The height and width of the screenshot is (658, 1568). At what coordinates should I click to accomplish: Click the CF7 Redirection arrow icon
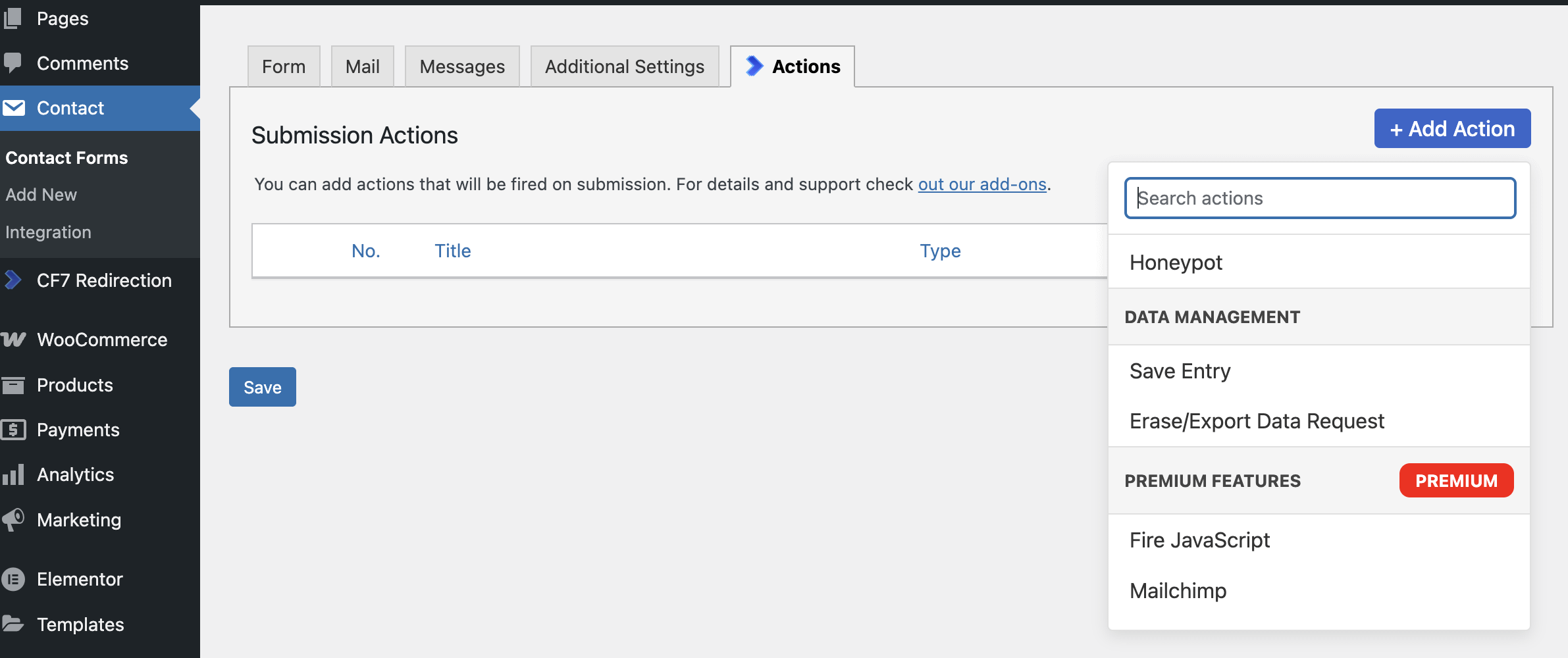tap(13, 280)
